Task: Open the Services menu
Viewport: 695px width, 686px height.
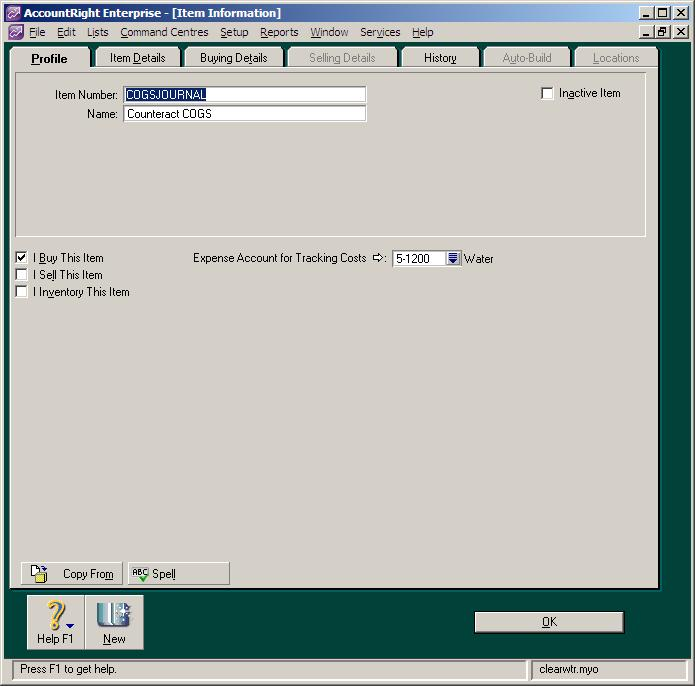Action: (x=380, y=32)
